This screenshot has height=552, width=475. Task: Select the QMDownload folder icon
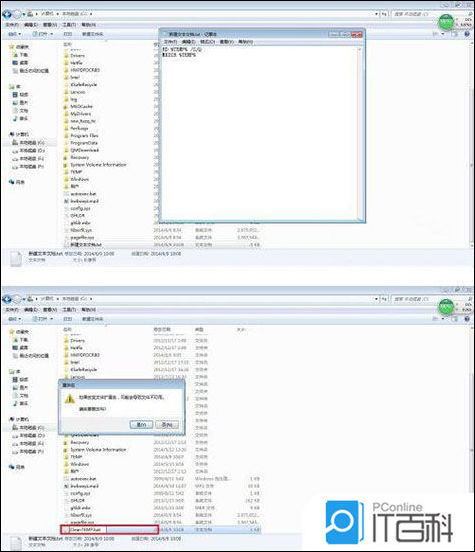coord(66,150)
